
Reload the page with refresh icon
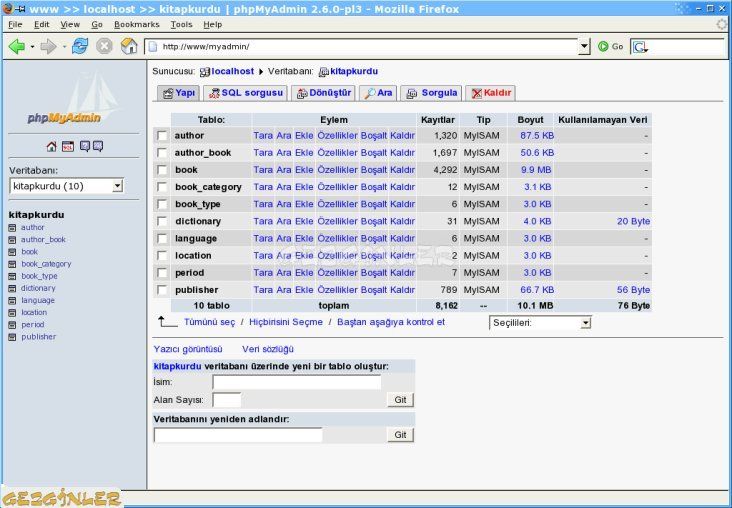coord(80,46)
